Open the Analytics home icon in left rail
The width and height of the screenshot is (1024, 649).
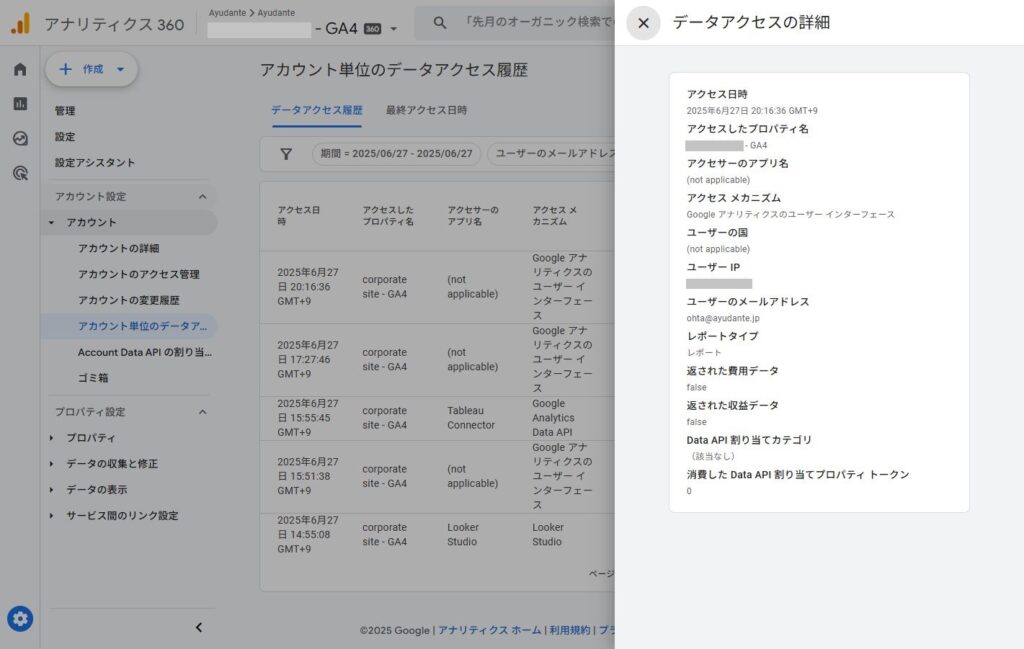(x=20, y=69)
